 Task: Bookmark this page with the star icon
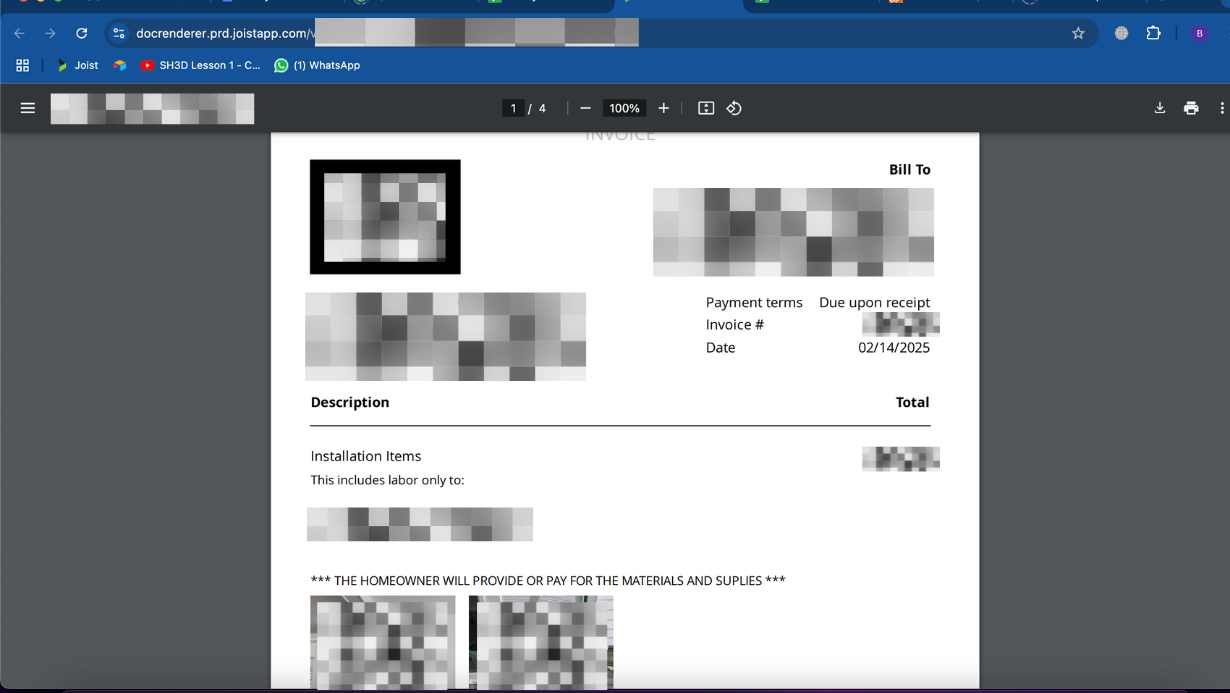[x=1078, y=33]
